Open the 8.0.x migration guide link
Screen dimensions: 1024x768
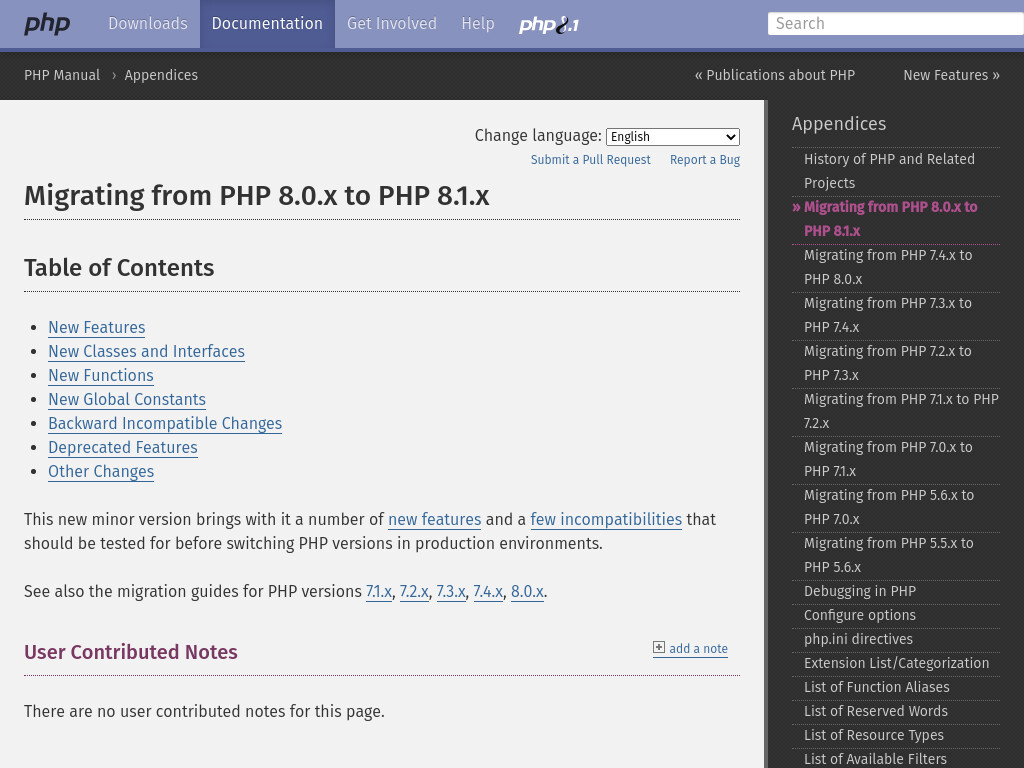click(527, 592)
